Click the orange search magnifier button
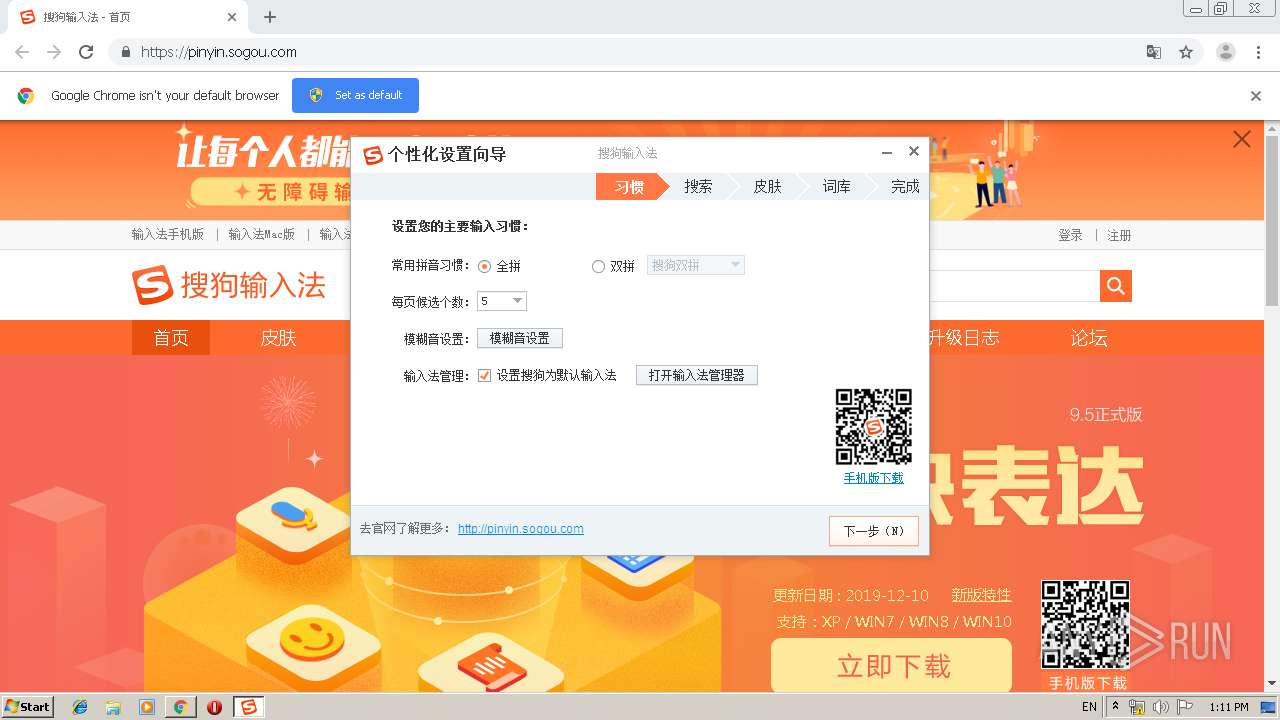Screen dimensions: 1280x720 tap(1116, 286)
